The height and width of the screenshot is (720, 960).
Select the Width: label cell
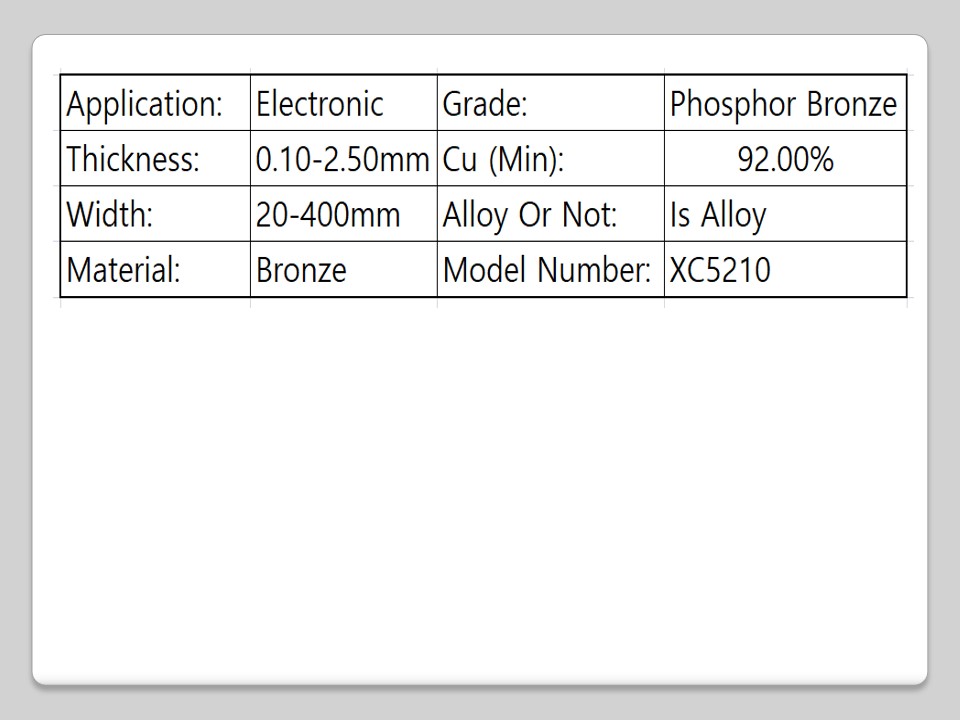[110, 215]
